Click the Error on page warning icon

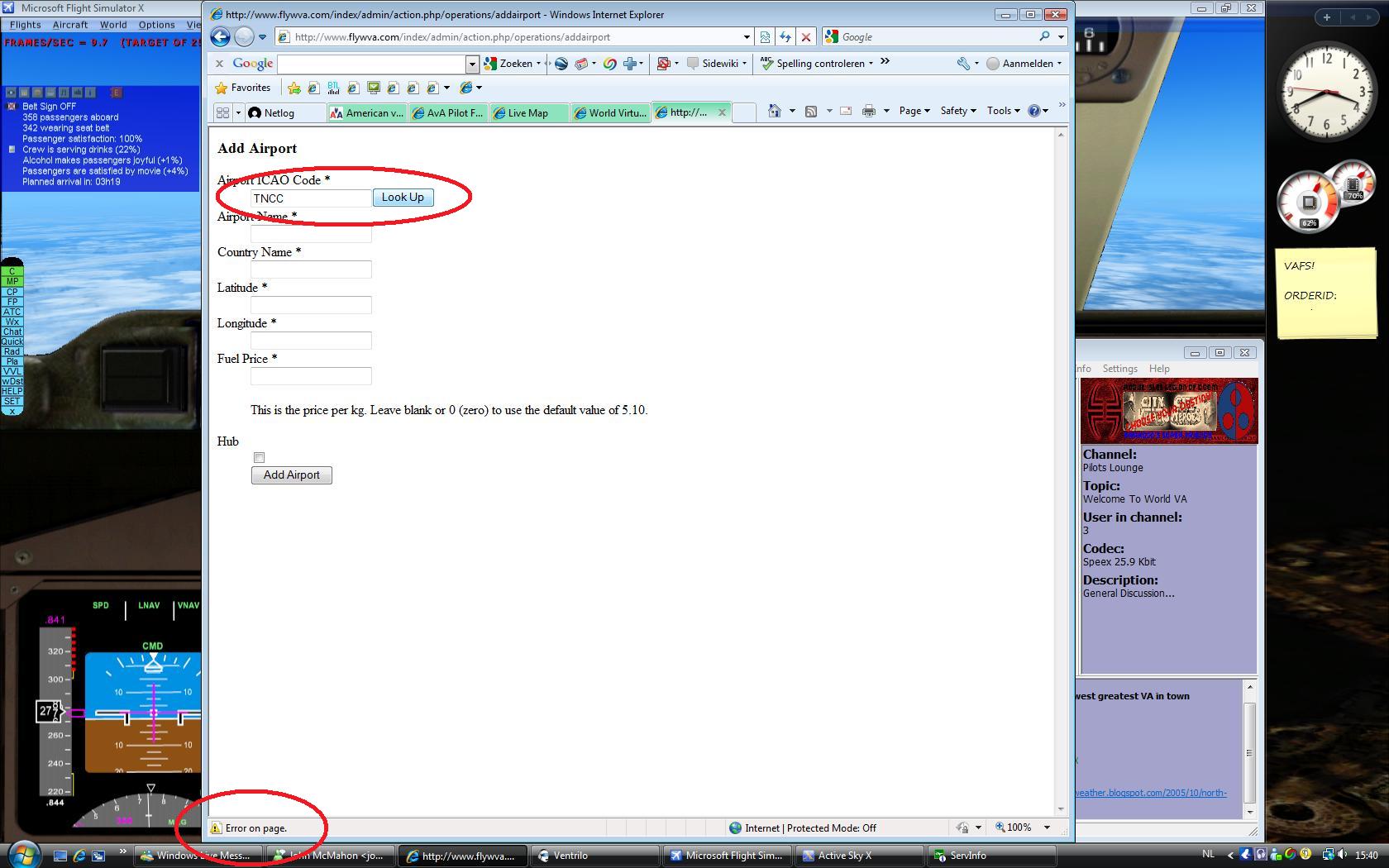tap(216, 827)
